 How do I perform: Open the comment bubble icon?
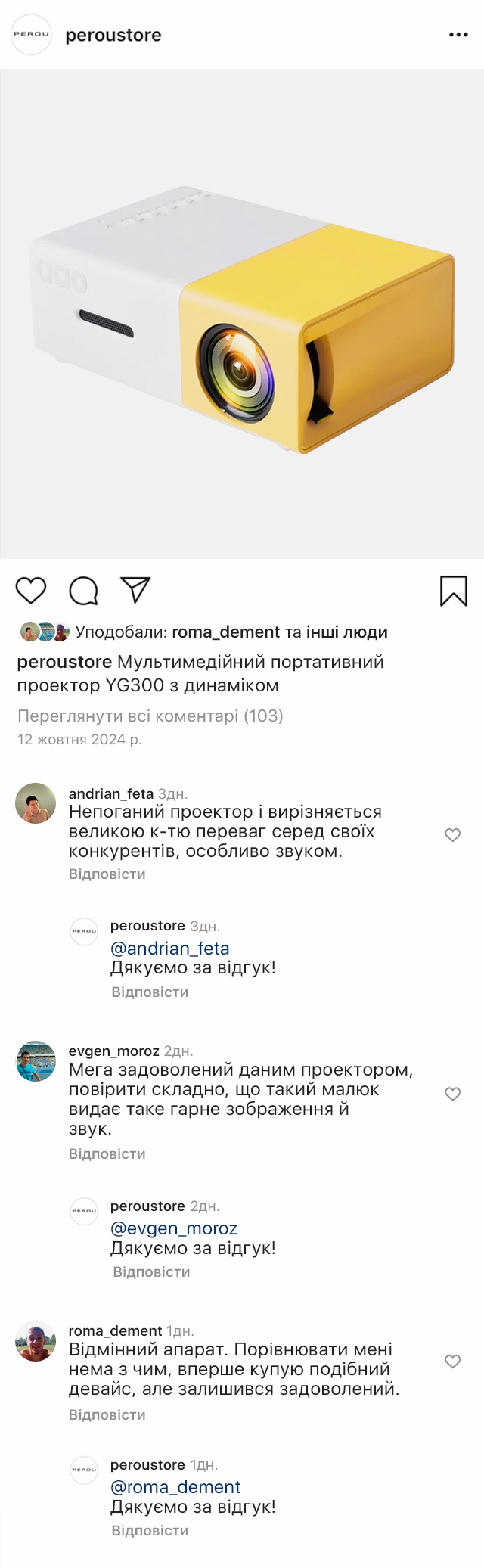point(83,591)
